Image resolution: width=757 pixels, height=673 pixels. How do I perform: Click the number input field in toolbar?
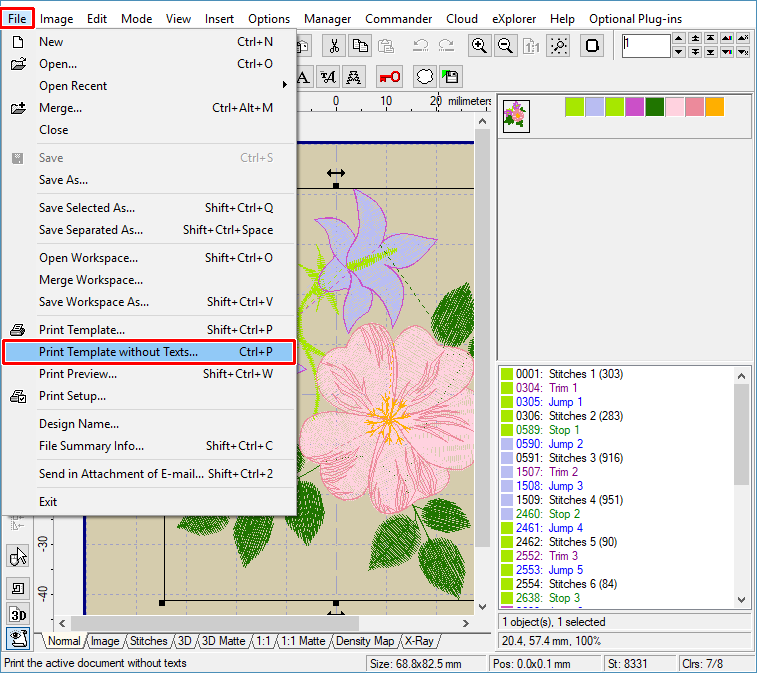coord(646,46)
